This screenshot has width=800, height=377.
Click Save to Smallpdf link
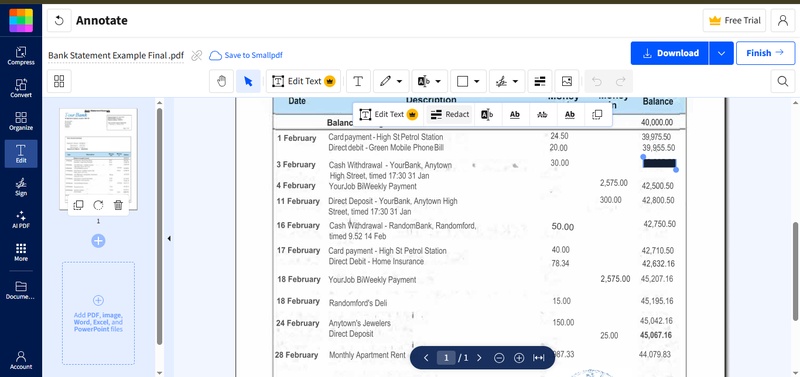click(246, 55)
